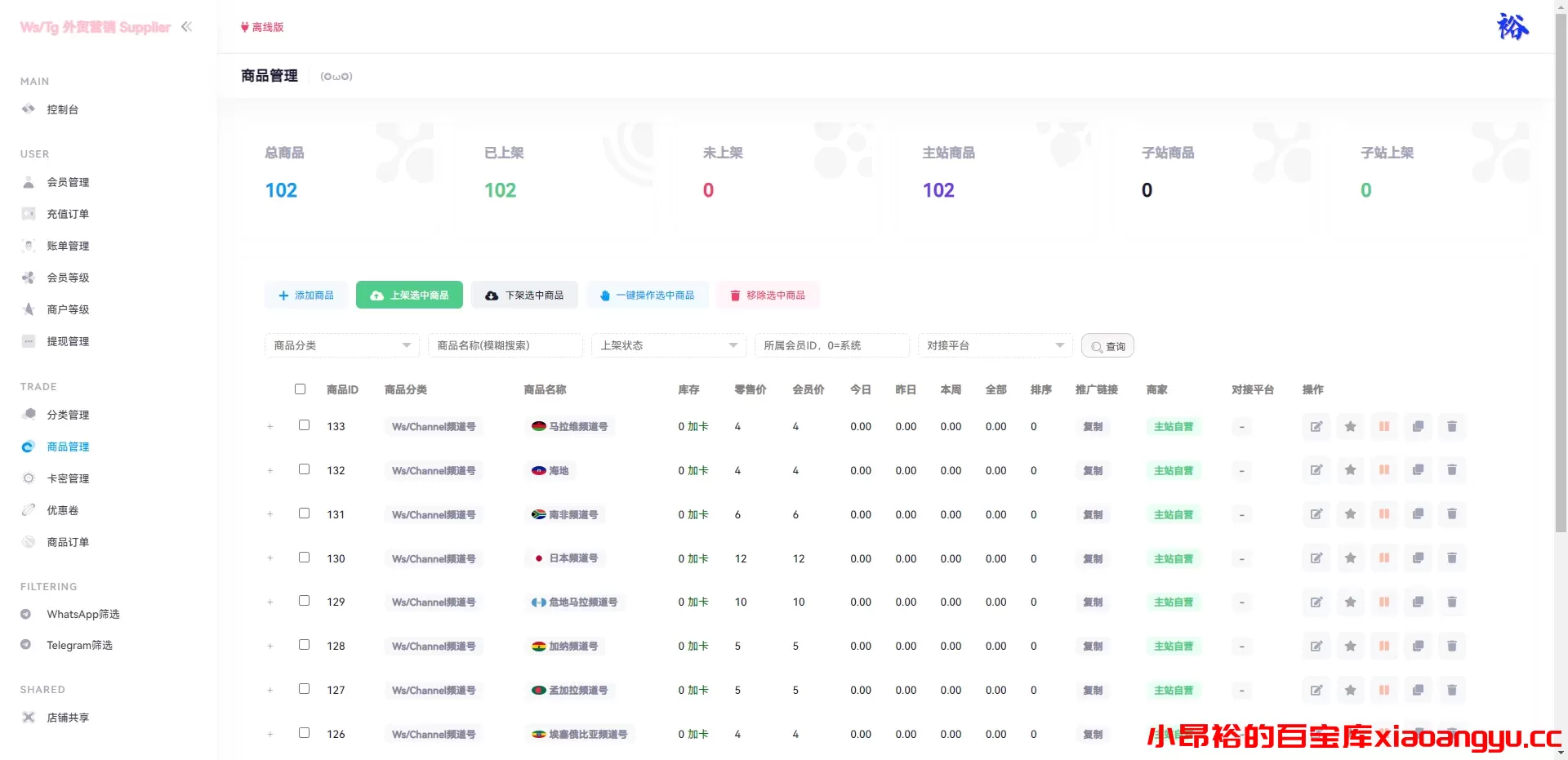Expand the 上架状态 dropdown
Screen dimensions: 1568x760
(667, 345)
